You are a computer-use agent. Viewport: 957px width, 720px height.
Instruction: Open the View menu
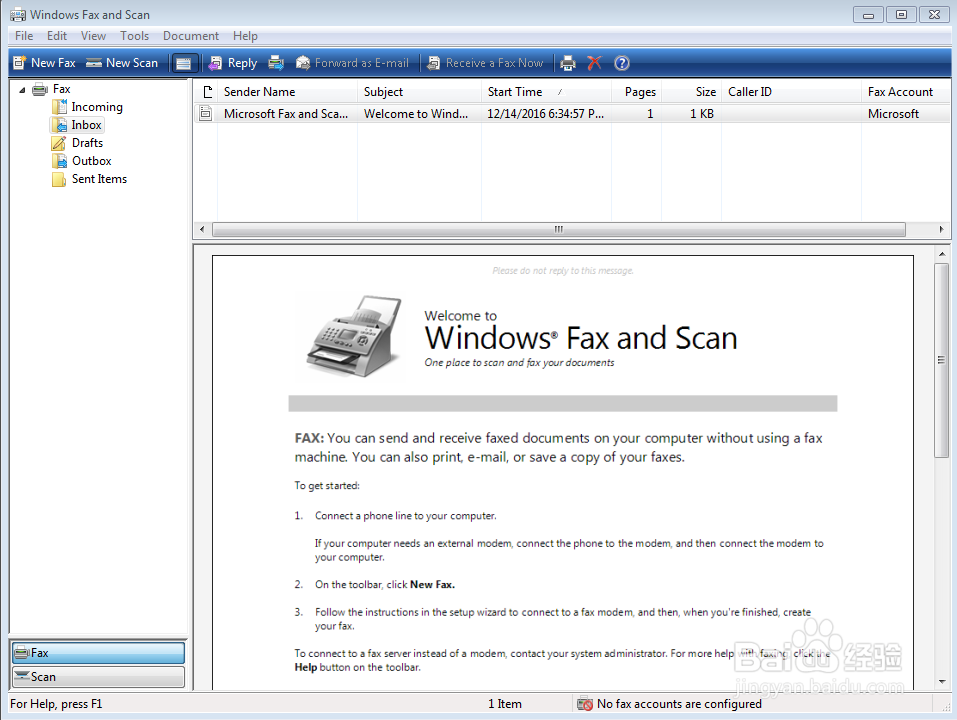tap(93, 36)
